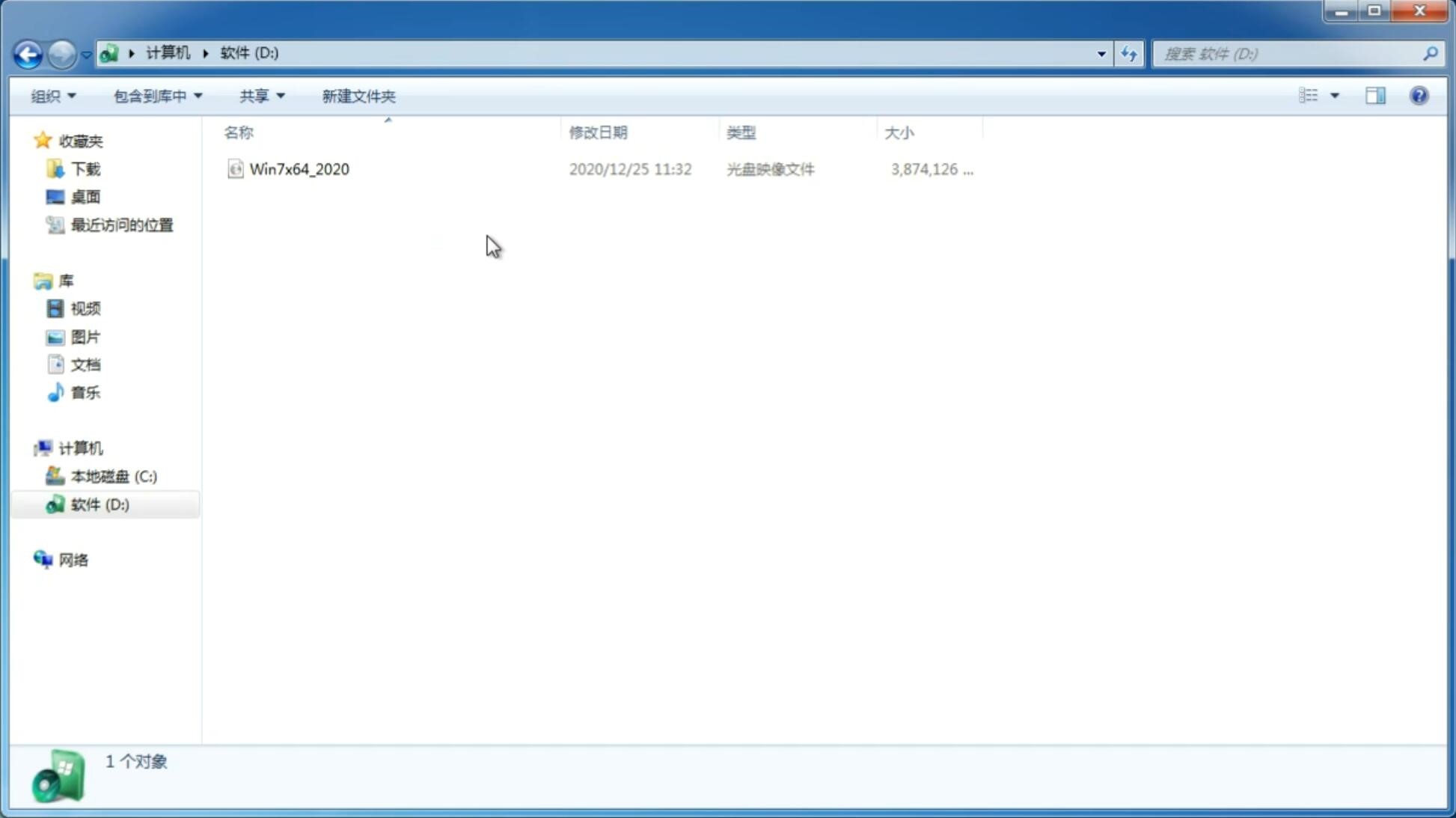Image resolution: width=1456 pixels, height=818 pixels.
Task: Click the back navigation arrow button
Action: point(28,53)
